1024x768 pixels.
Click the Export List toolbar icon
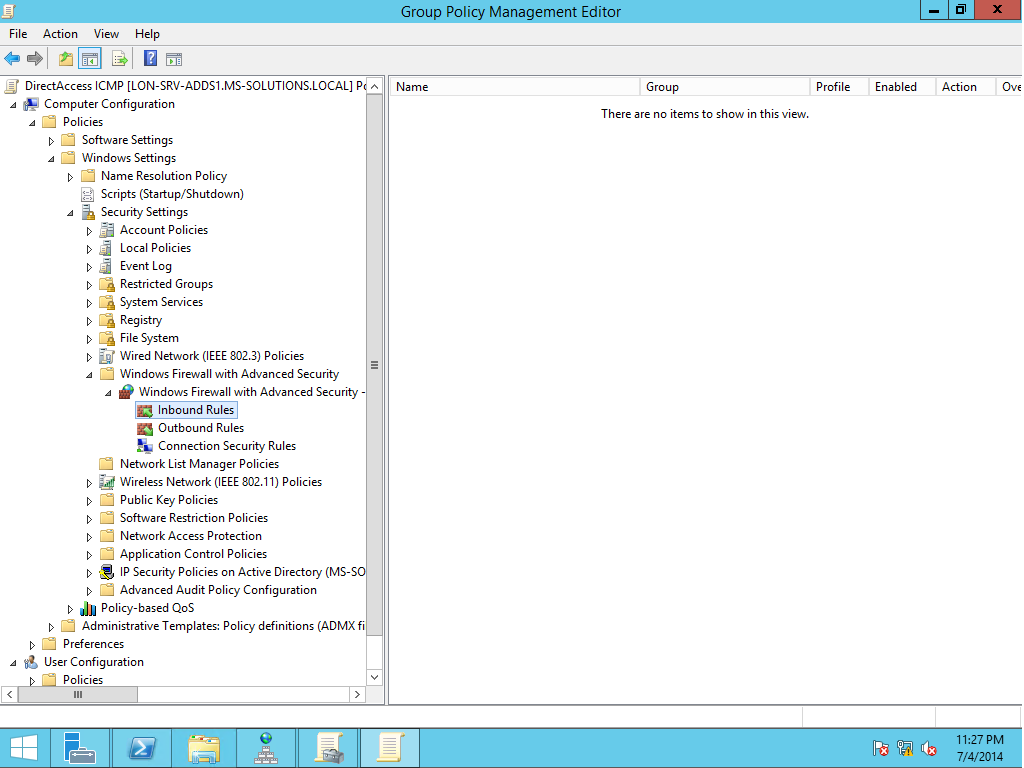click(120, 59)
